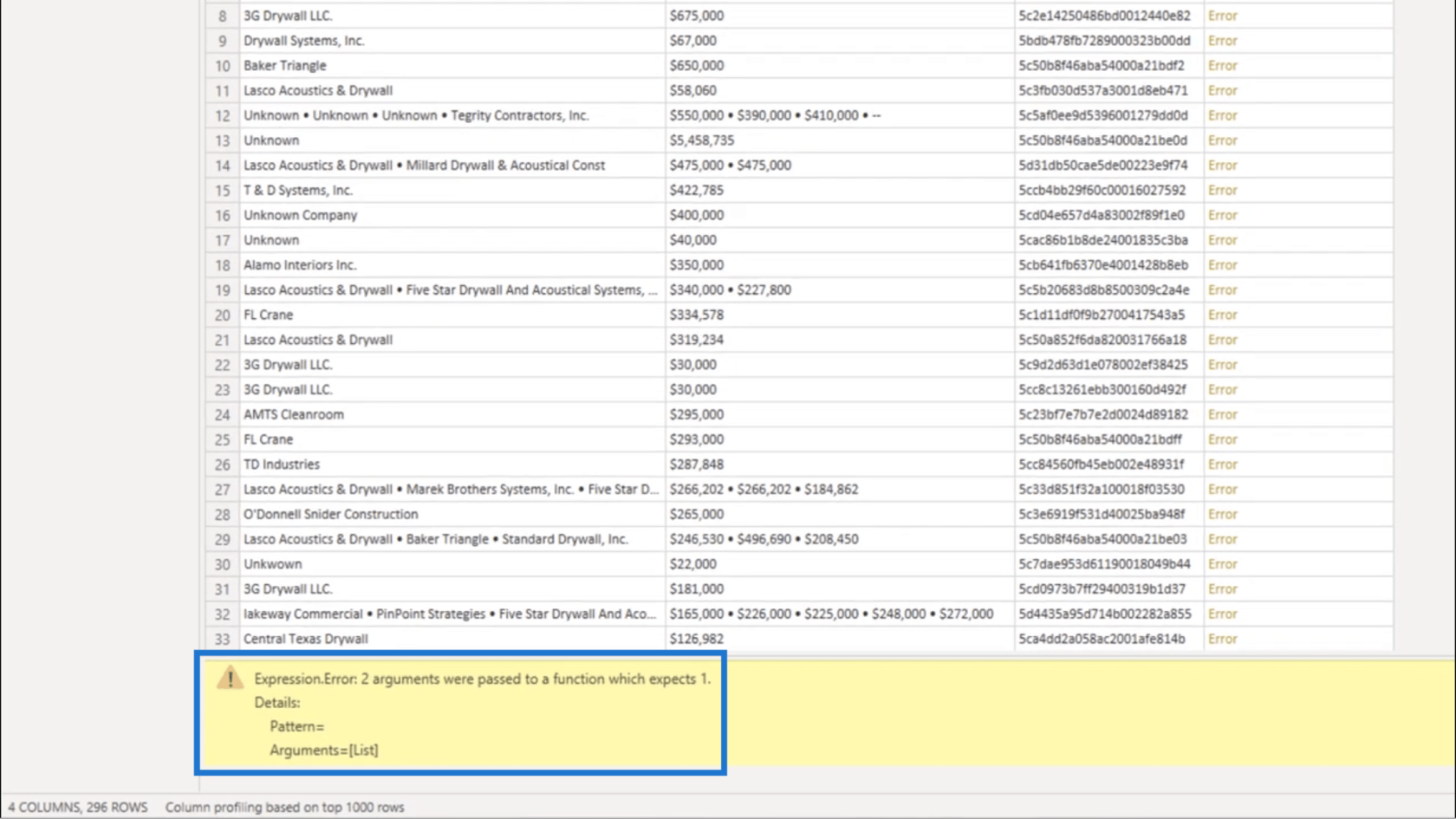The width and height of the screenshot is (1456, 819).
Task: Select the Error cell in row 33
Action: (x=1298, y=639)
